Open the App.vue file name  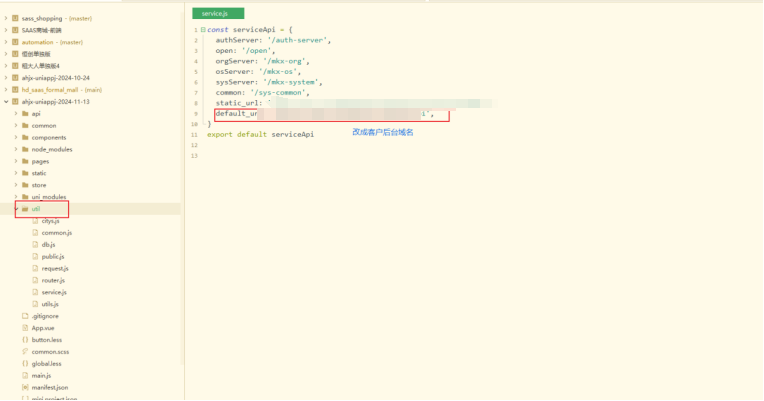click(43, 328)
